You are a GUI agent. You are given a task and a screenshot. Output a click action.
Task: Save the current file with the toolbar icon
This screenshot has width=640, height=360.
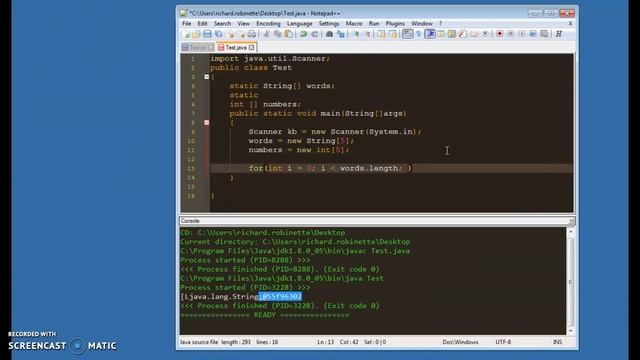tap(207, 34)
